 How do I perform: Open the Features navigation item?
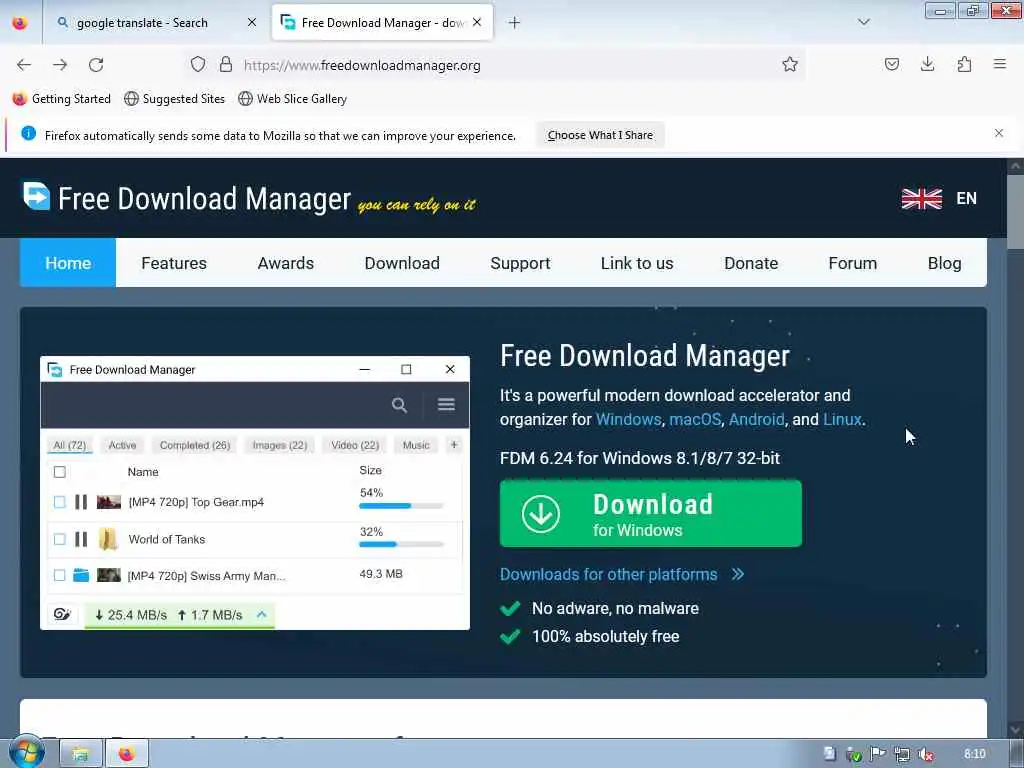(174, 263)
